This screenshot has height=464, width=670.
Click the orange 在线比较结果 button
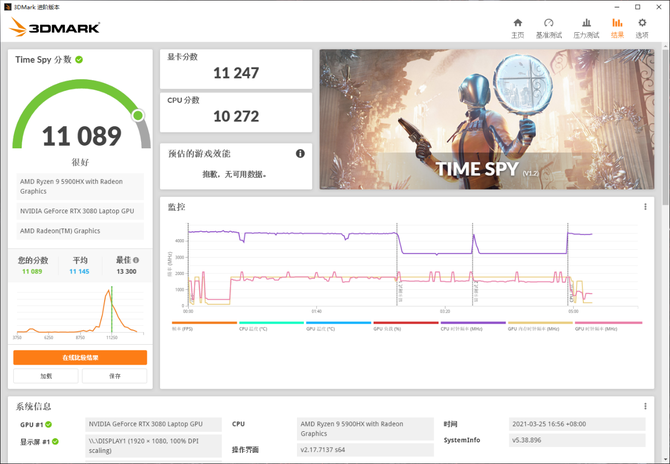tap(80, 357)
